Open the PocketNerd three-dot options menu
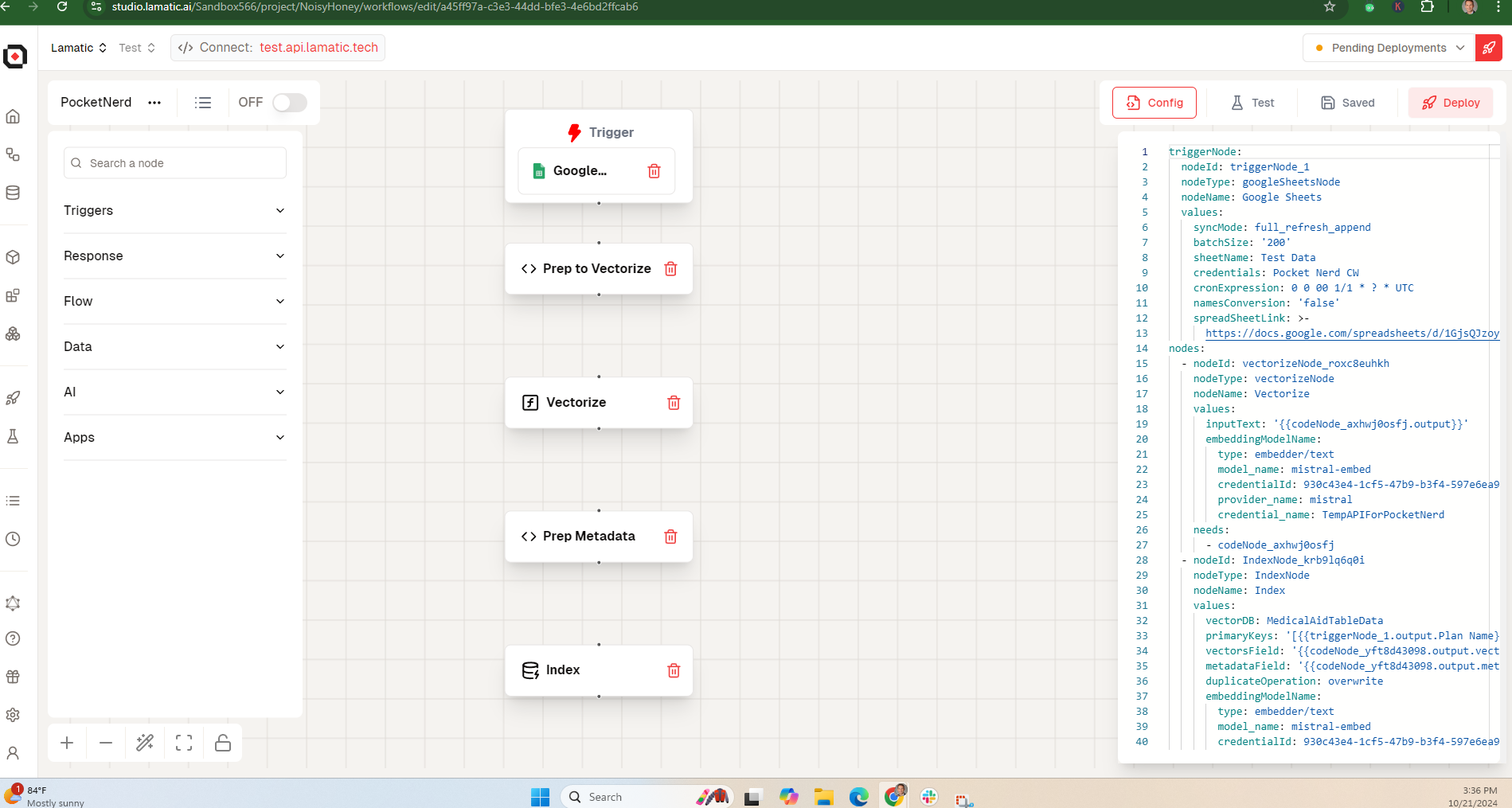The image size is (1512, 808). [154, 103]
